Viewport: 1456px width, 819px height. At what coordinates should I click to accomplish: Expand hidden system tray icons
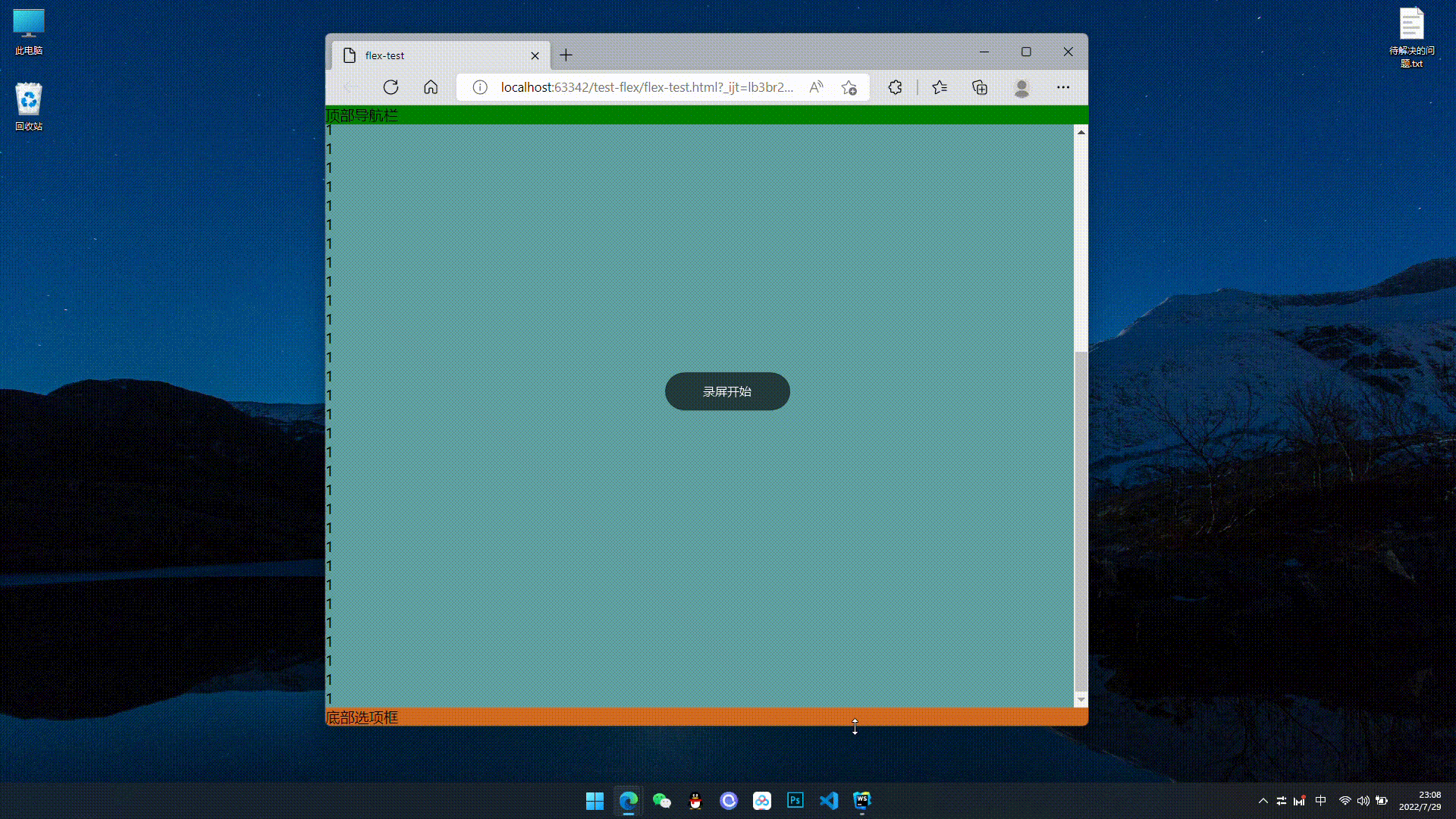1263,800
